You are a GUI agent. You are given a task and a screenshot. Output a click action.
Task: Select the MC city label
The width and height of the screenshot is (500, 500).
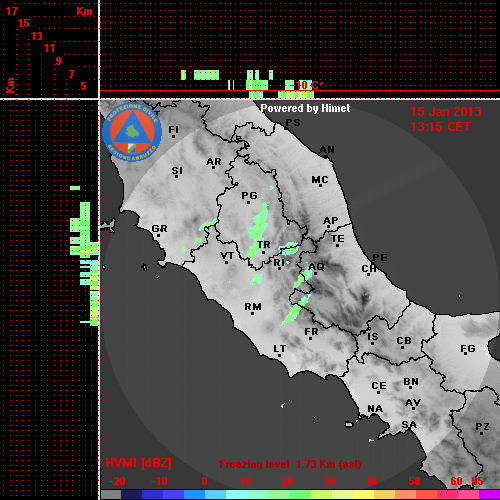(320, 180)
